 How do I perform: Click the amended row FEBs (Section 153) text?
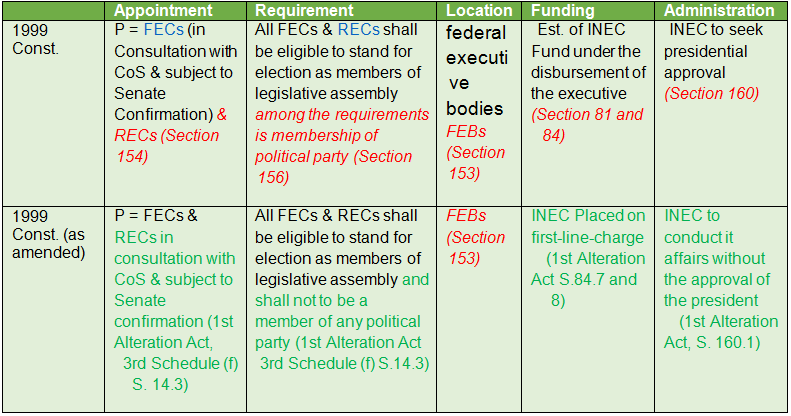point(475,237)
